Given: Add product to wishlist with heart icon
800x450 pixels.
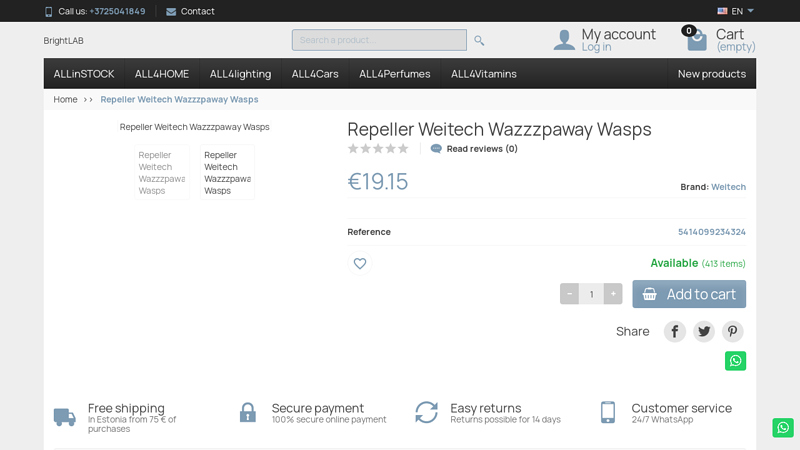Looking at the screenshot, I should [360, 263].
